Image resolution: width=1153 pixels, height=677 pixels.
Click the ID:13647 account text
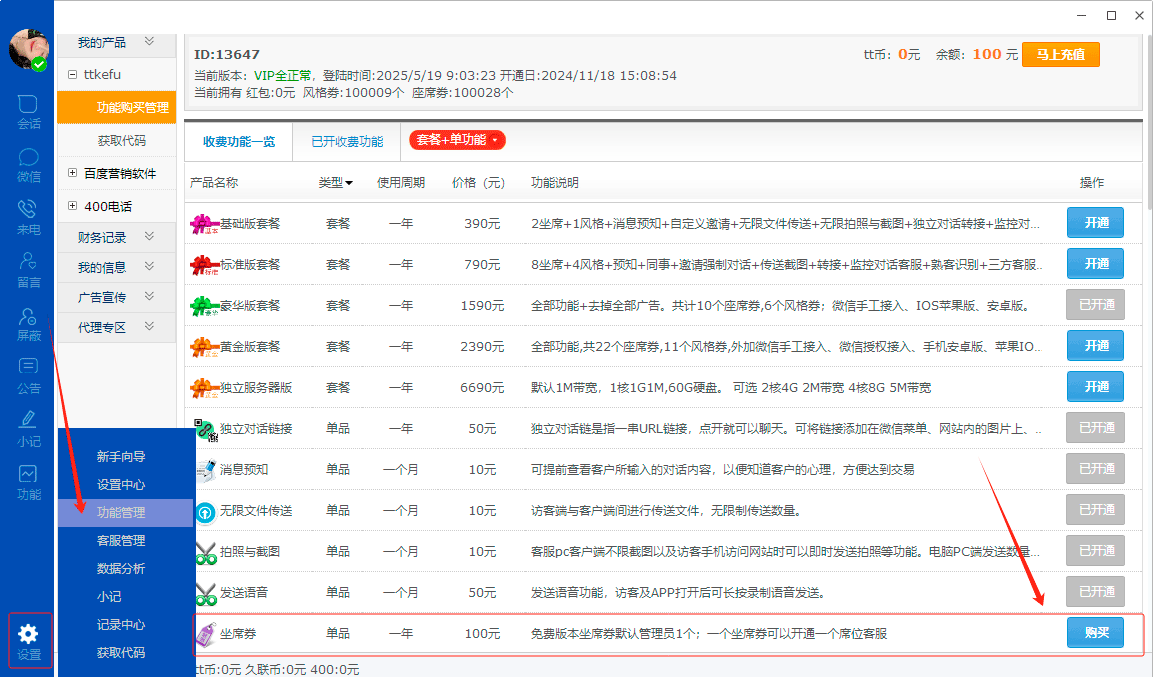click(x=226, y=54)
